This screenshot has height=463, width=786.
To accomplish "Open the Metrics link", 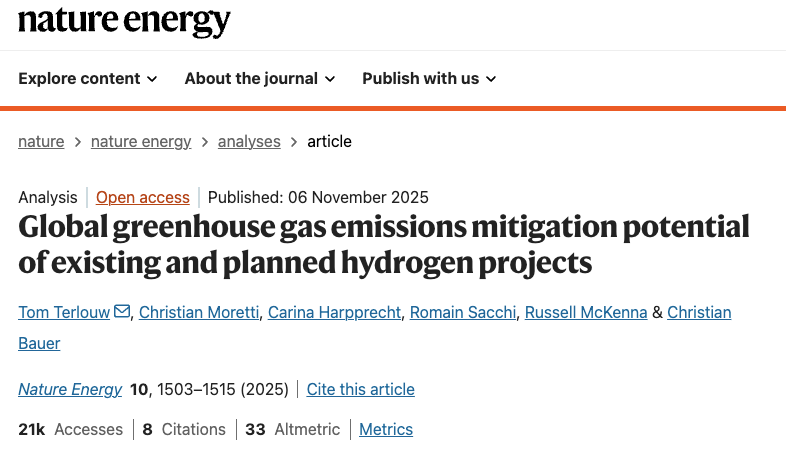I will 386,429.
